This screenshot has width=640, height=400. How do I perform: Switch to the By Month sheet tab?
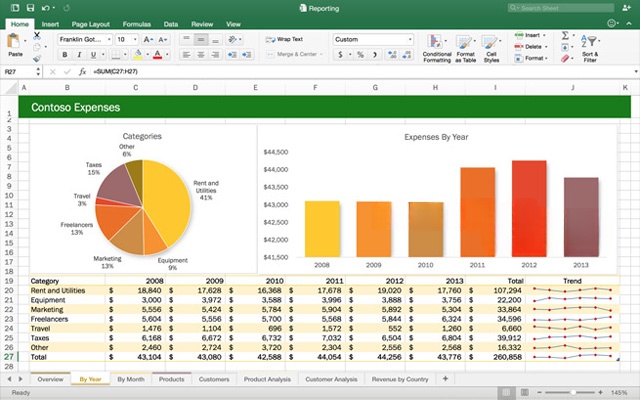[x=131, y=379]
